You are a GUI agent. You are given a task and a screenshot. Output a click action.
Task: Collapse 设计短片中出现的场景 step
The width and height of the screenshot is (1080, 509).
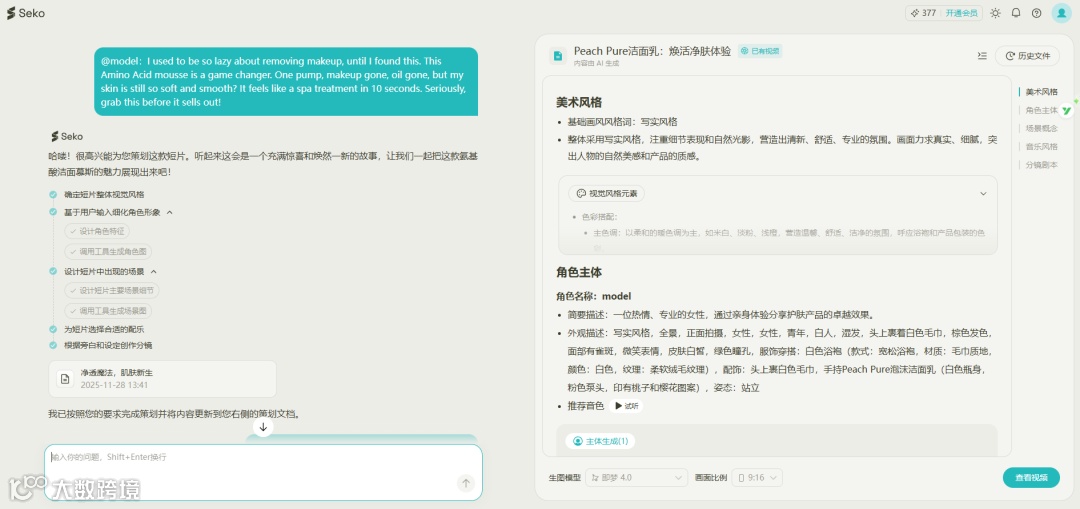(154, 271)
